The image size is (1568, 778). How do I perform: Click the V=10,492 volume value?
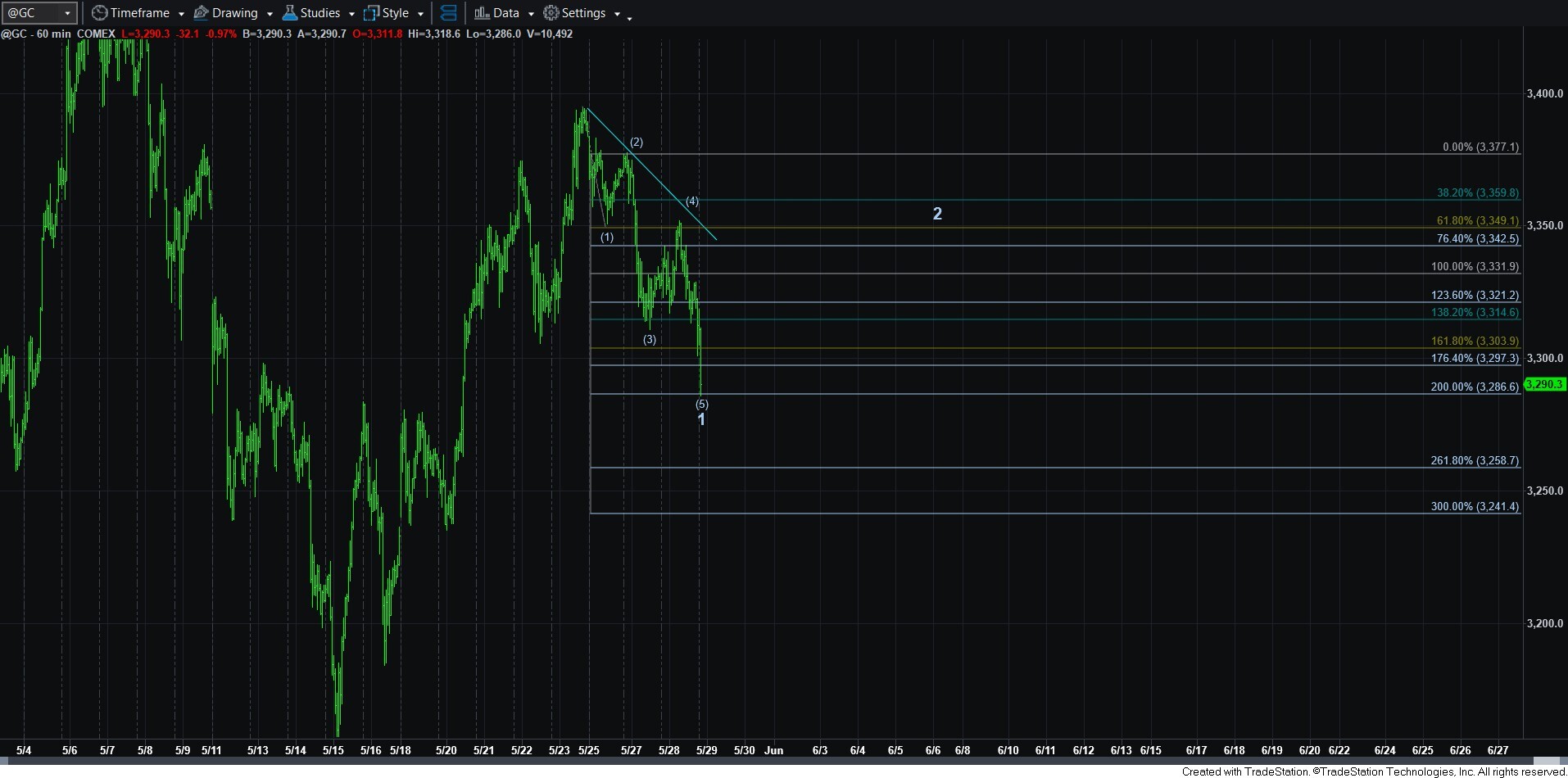point(548,34)
